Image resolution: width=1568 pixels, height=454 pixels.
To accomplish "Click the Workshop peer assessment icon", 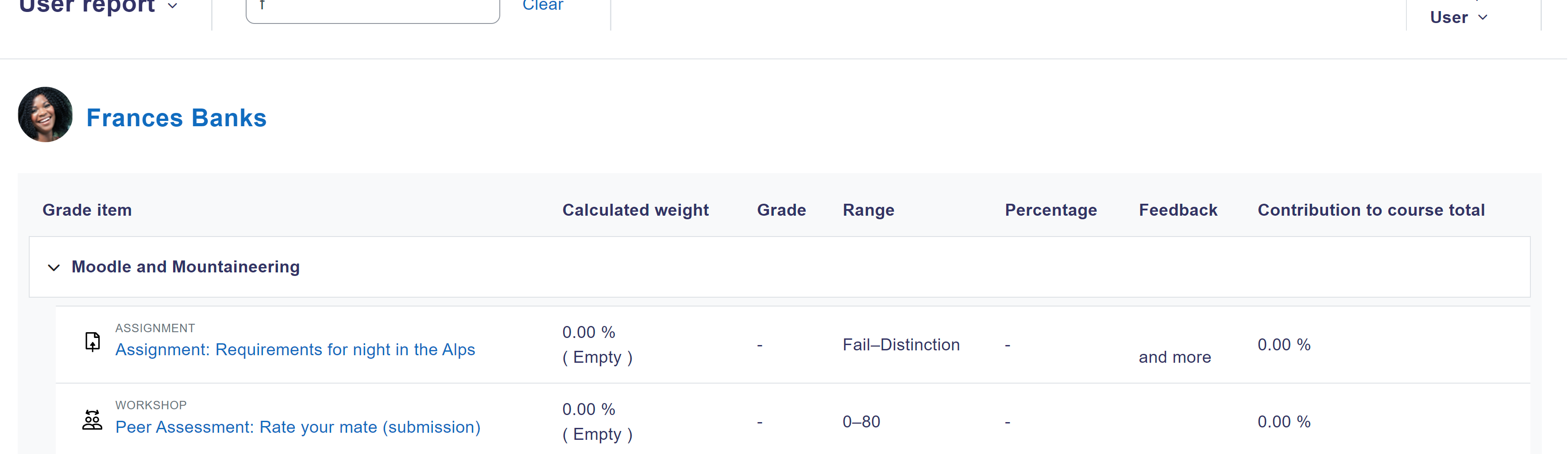I will (x=93, y=420).
